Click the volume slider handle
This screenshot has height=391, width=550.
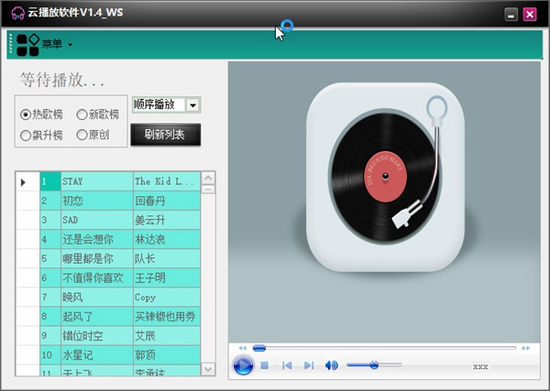click(x=374, y=365)
